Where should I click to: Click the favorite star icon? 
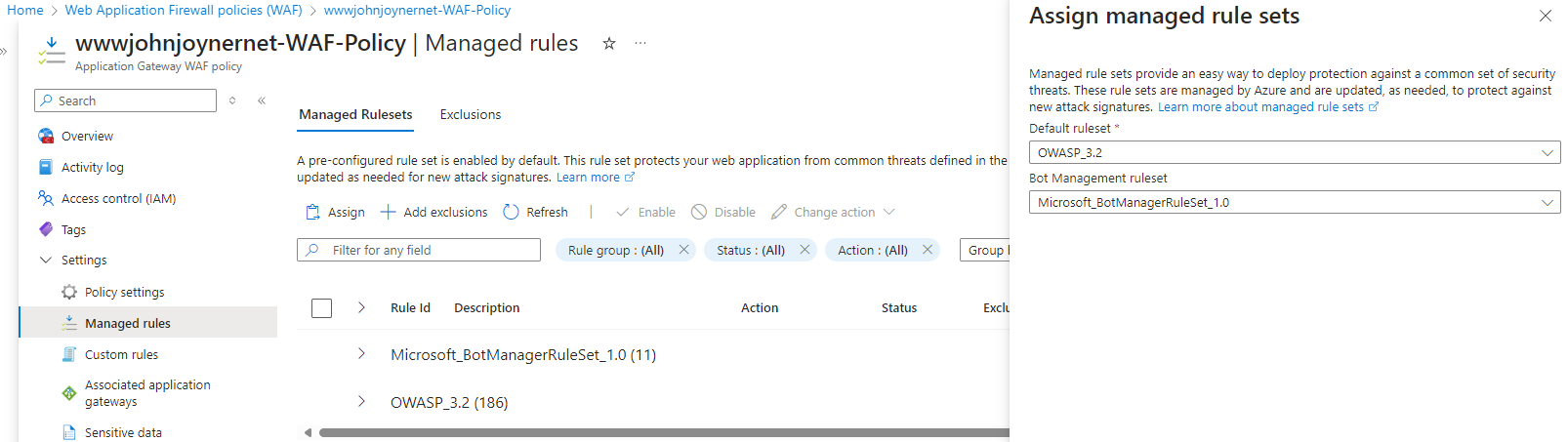(x=609, y=44)
